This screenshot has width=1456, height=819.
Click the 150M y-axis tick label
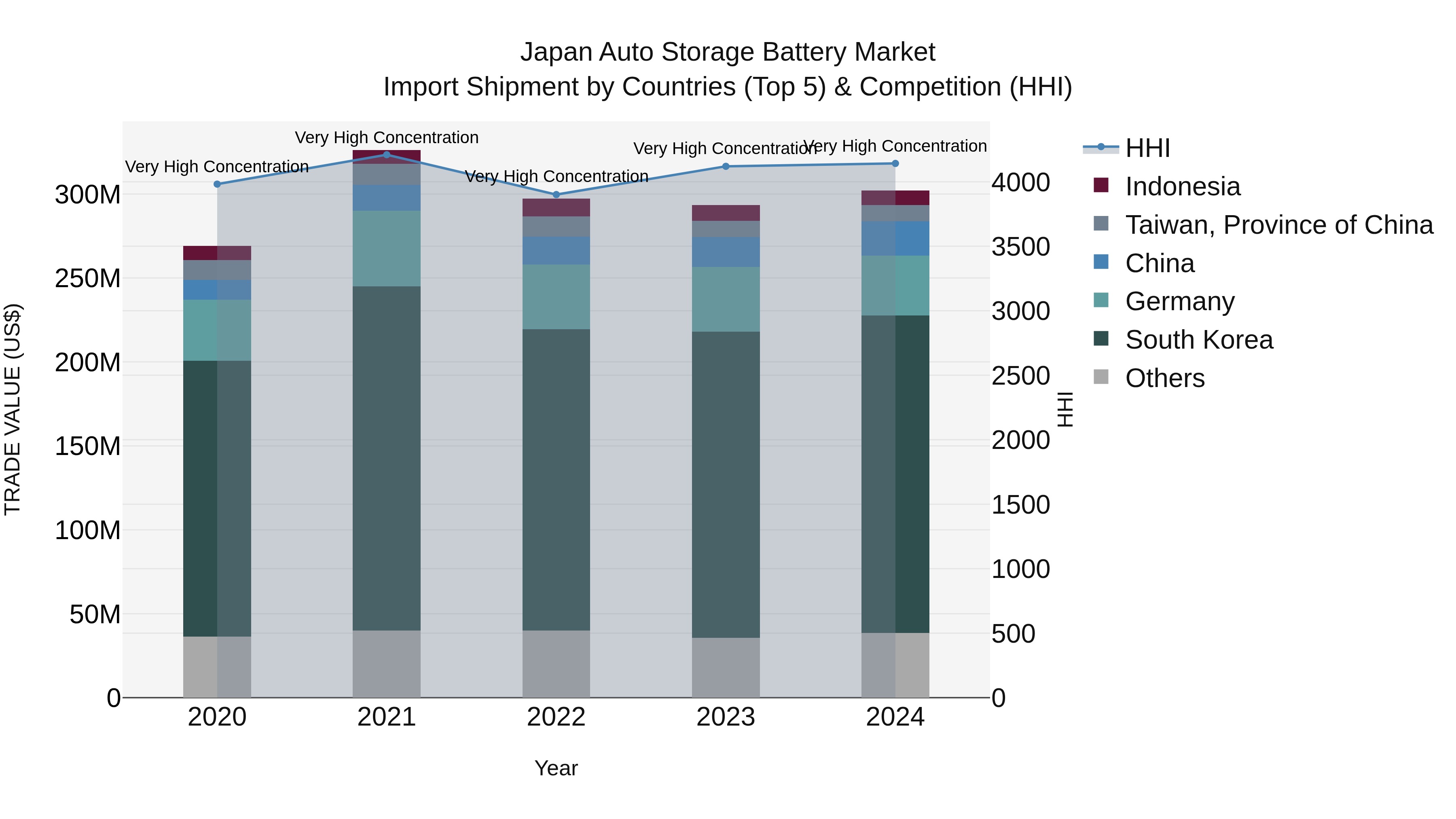pyautogui.click(x=88, y=446)
